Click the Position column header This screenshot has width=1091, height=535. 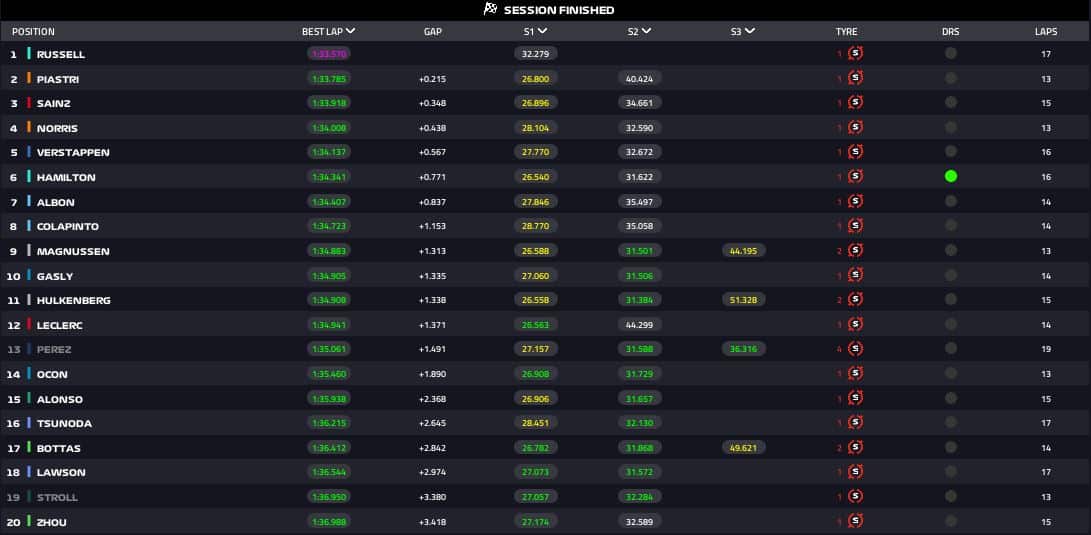(33, 32)
